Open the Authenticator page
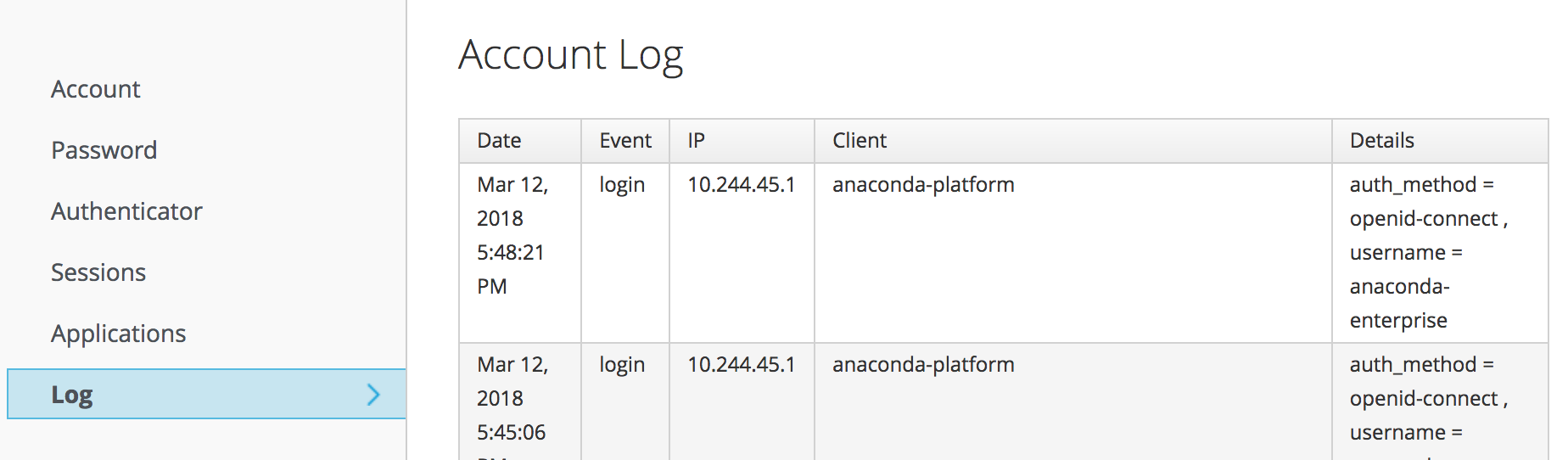 coord(126,211)
